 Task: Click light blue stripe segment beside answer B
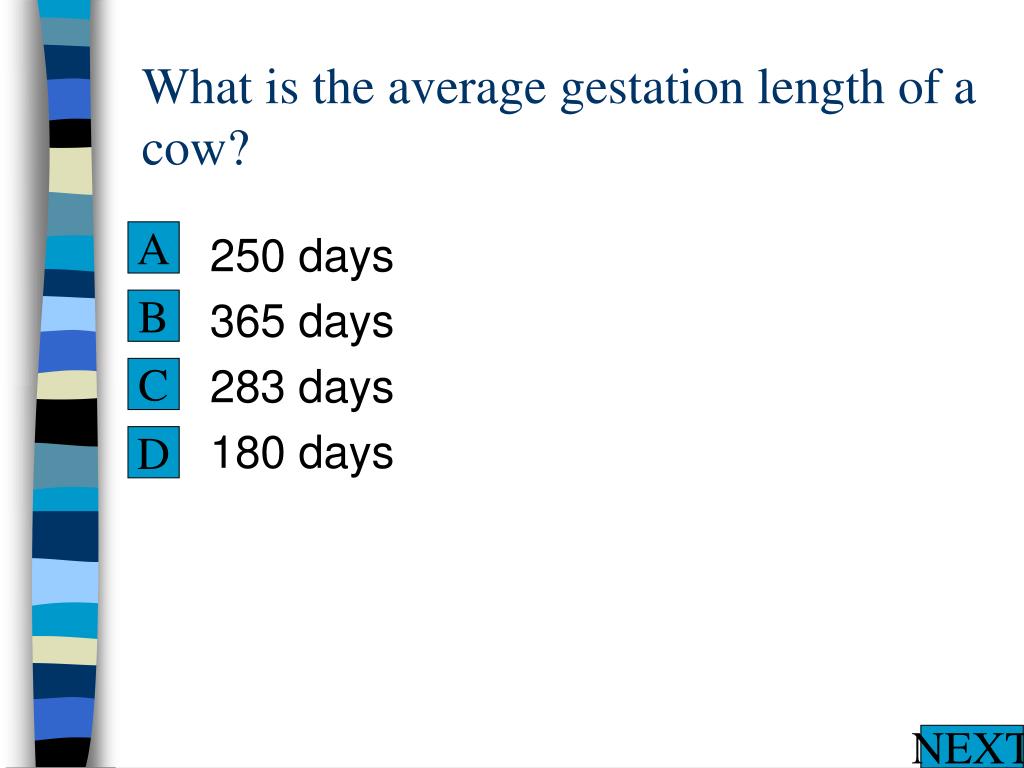click(69, 314)
